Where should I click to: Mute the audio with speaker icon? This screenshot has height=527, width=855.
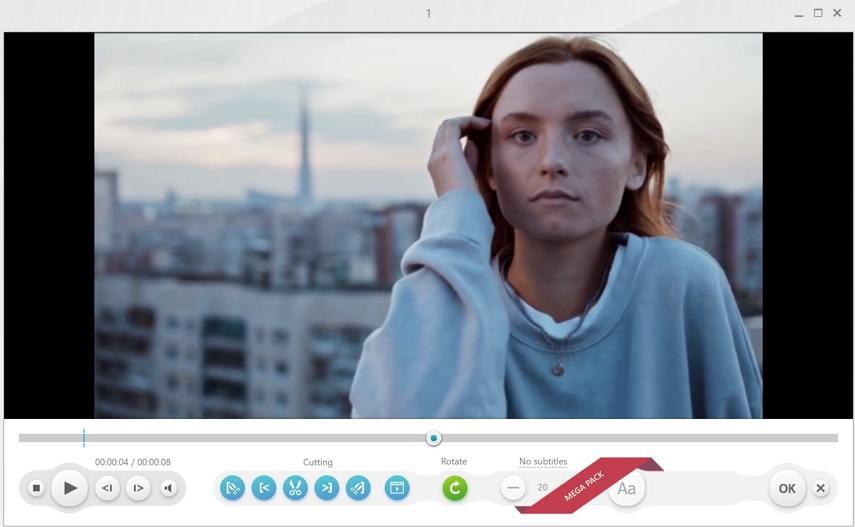click(168, 488)
